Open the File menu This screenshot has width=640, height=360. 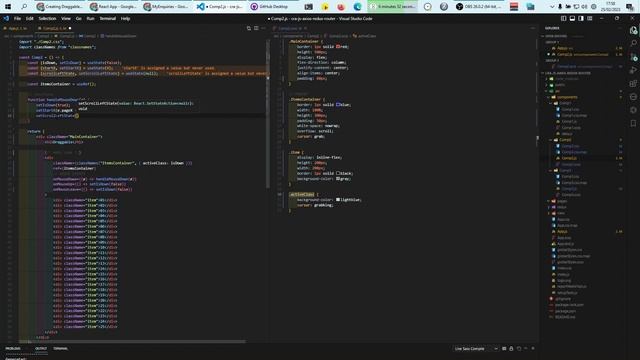pos(17,18)
